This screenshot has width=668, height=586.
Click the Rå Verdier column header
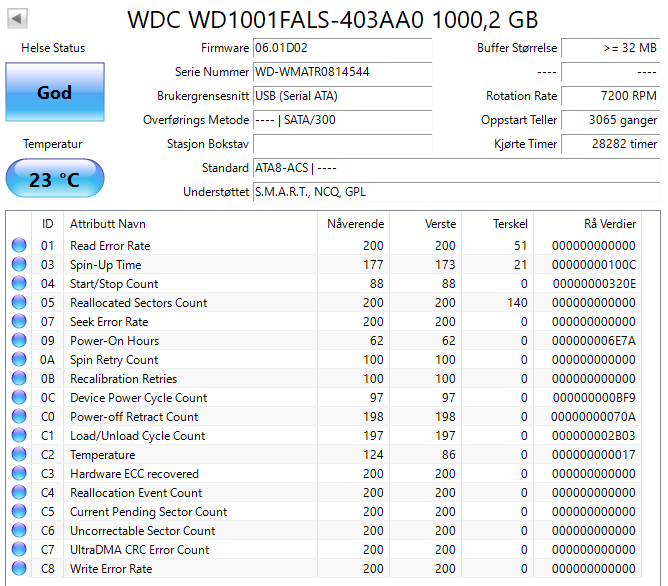pos(609,223)
